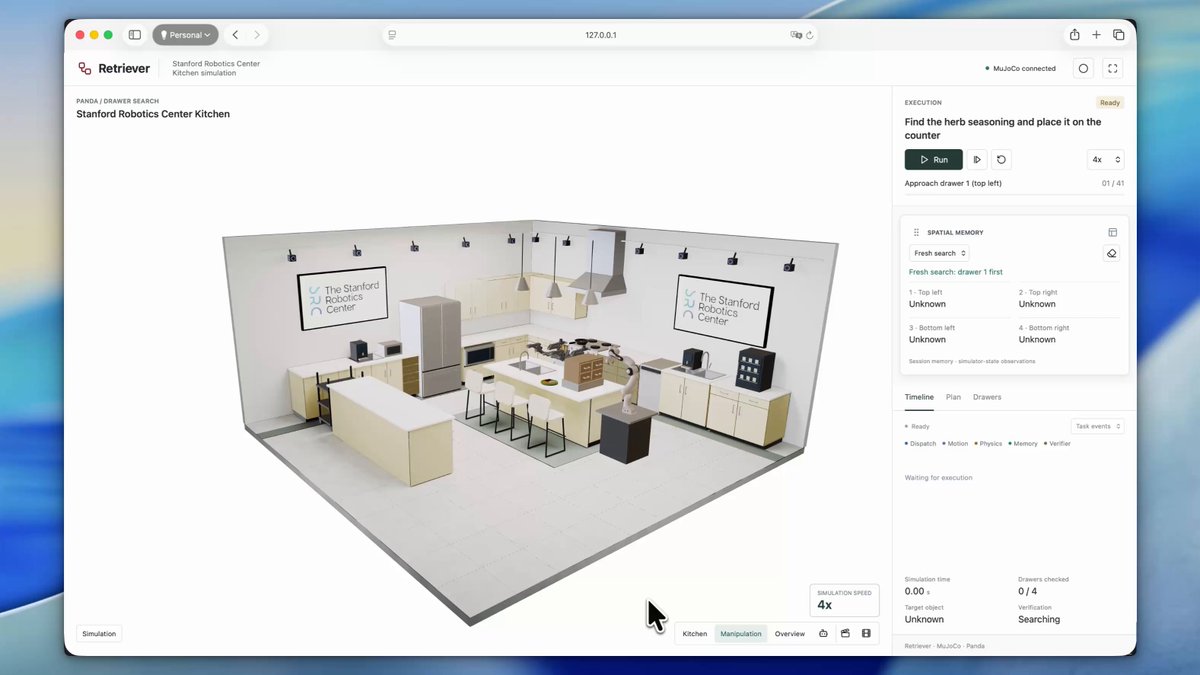This screenshot has width=1200, height=675.
Task: Open a new tab with the plus icon
Action: pos(1096,35)
